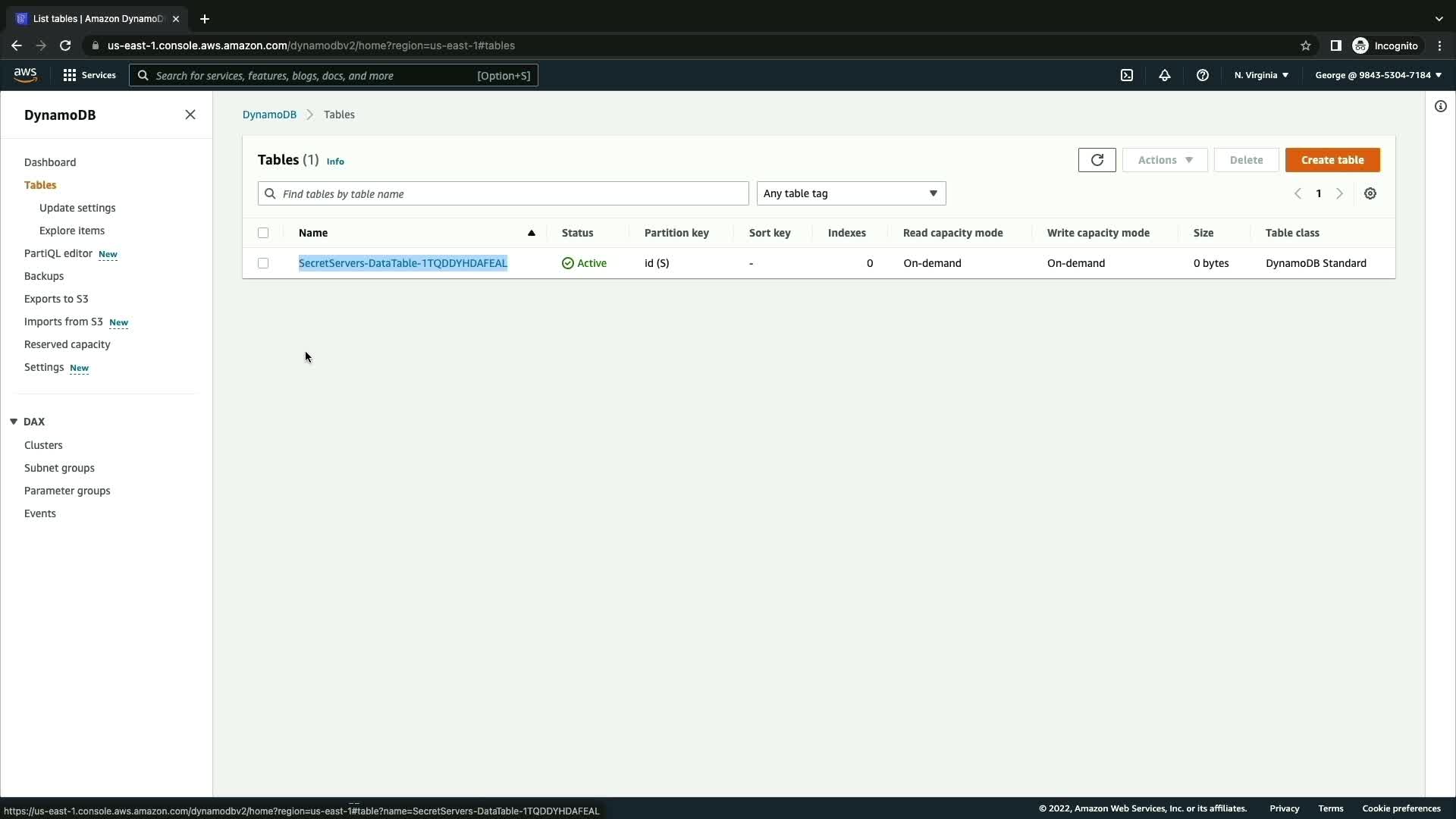Open Explore items in the sidebar

(72, 231)
